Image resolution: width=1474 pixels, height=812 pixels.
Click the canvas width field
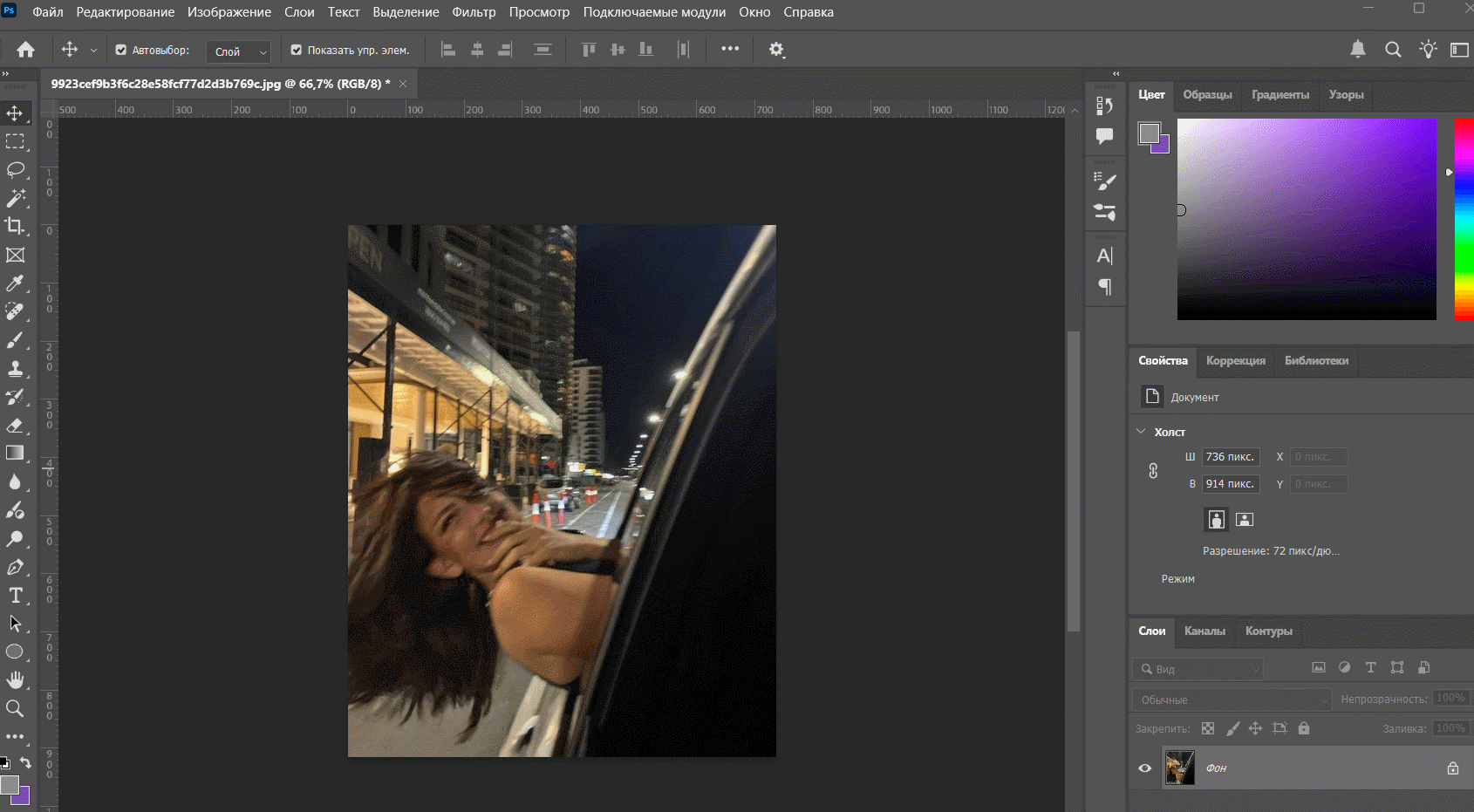click(1230, 457)
